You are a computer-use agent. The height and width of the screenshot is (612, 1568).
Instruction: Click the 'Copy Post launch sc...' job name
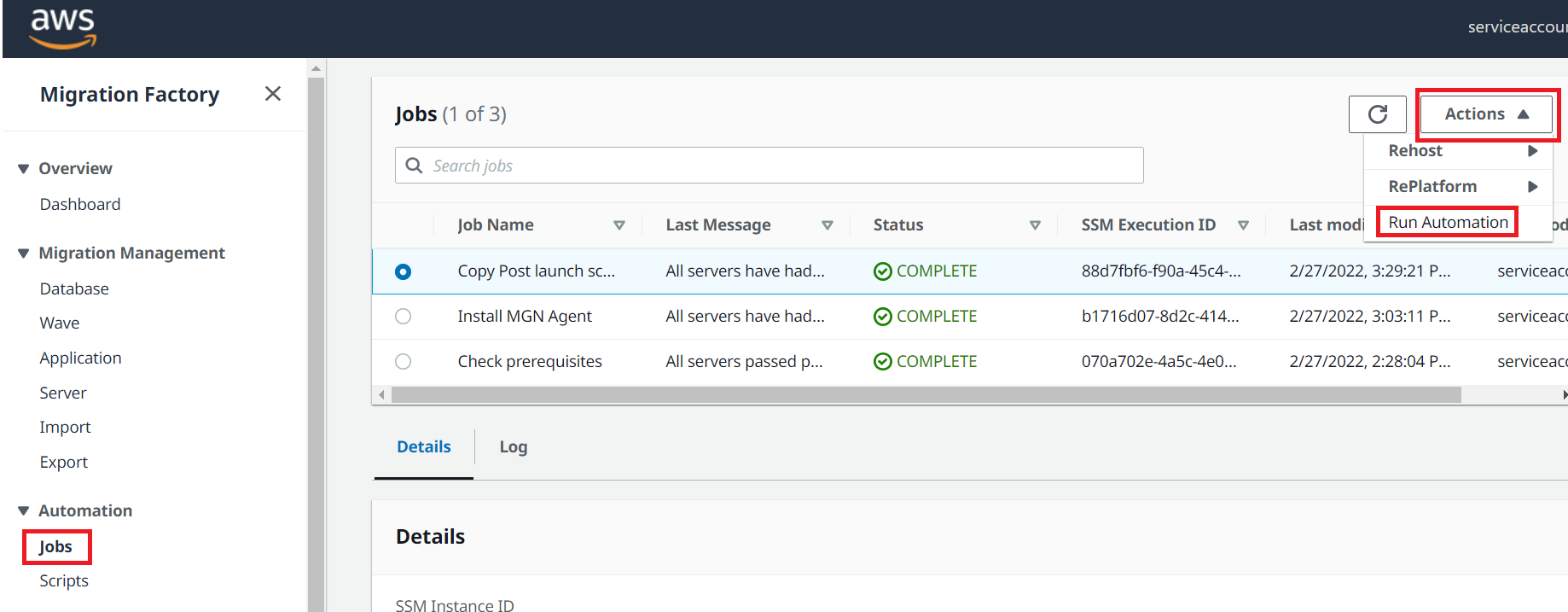click(x=537, y=271)
